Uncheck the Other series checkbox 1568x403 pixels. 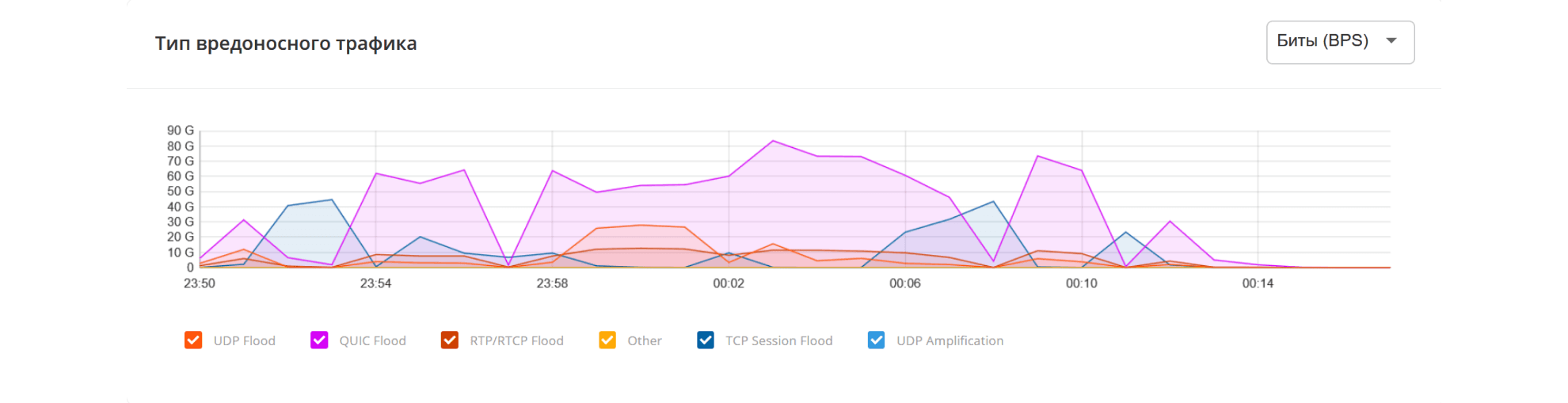click(x=607, y=340)
